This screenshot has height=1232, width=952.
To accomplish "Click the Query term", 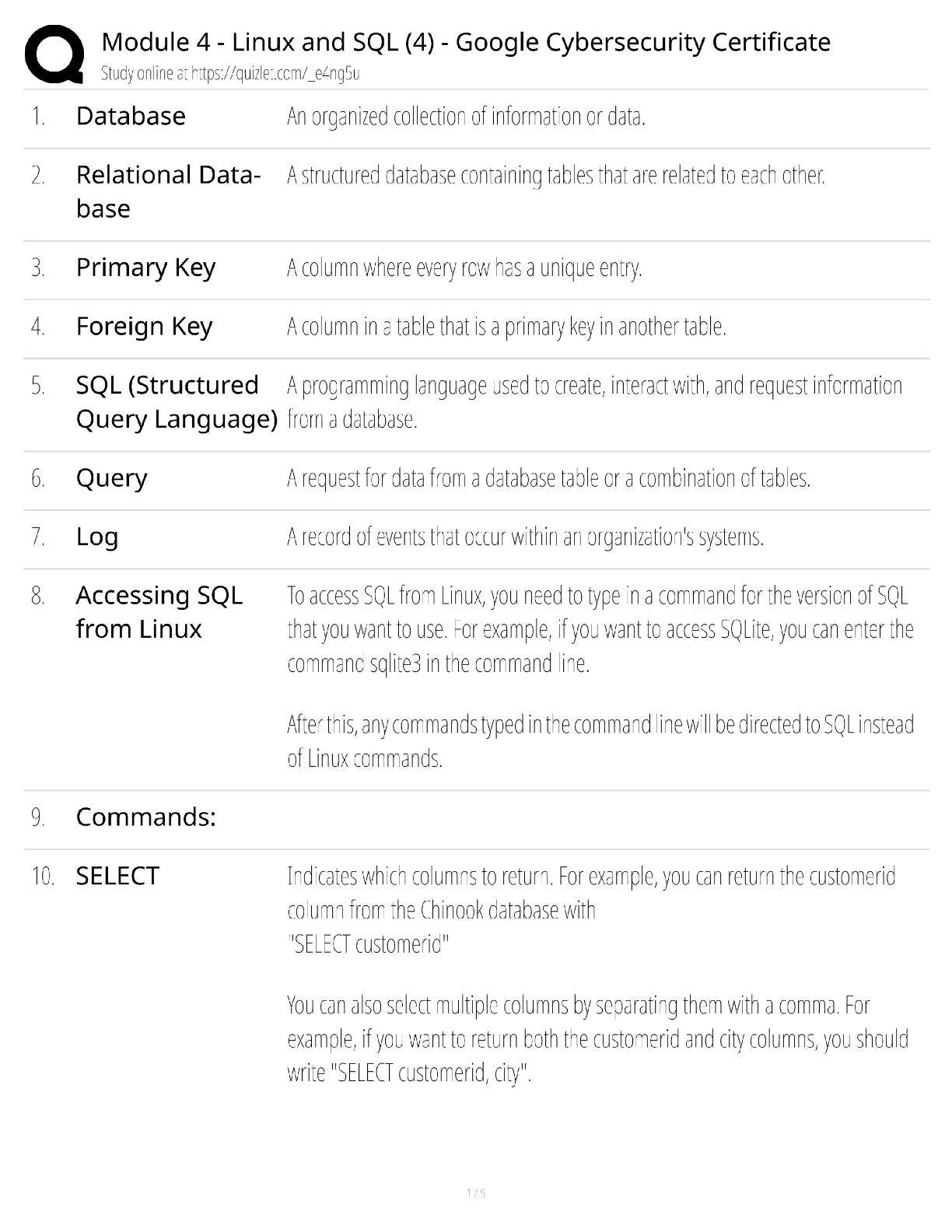I will coord(111,478).
